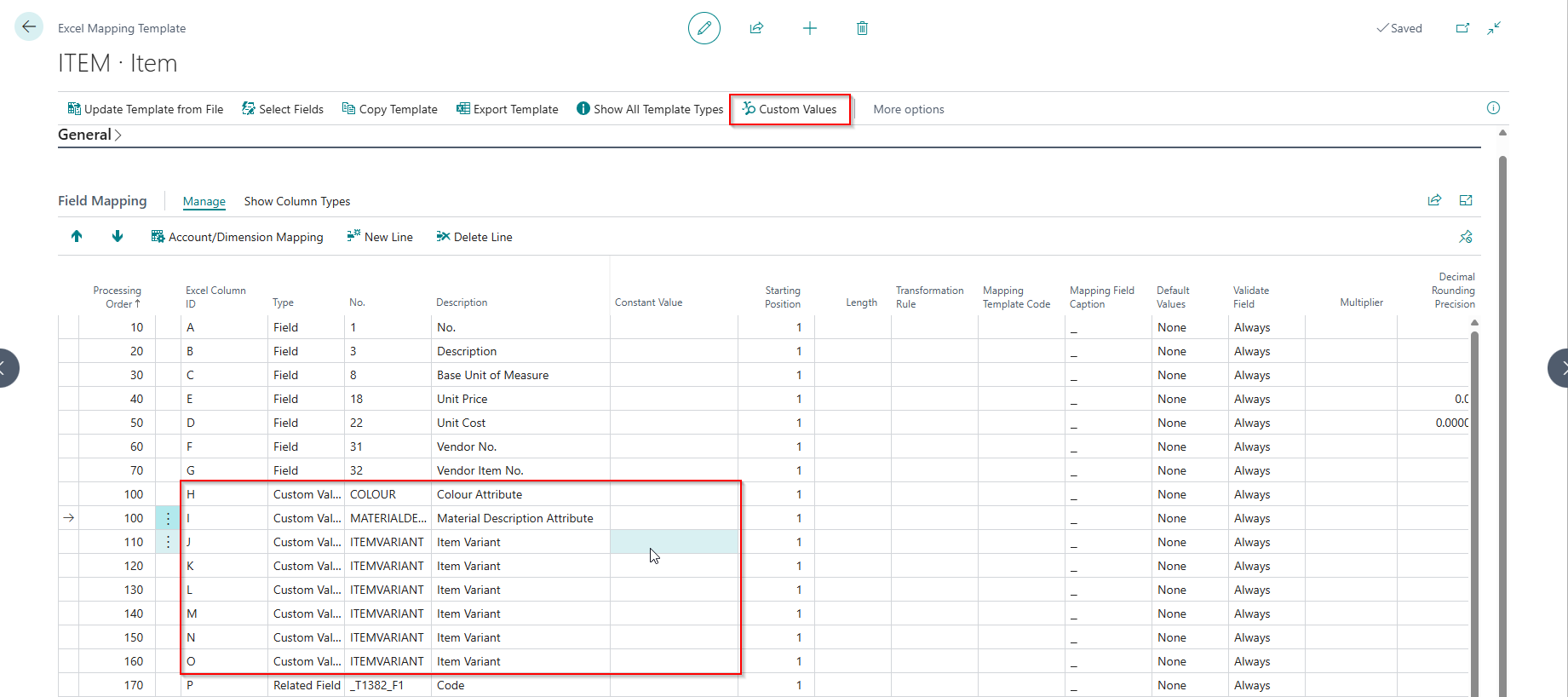1568x697 pixels.
Task: Click the pencil edit icon
Action: (704, 28)
